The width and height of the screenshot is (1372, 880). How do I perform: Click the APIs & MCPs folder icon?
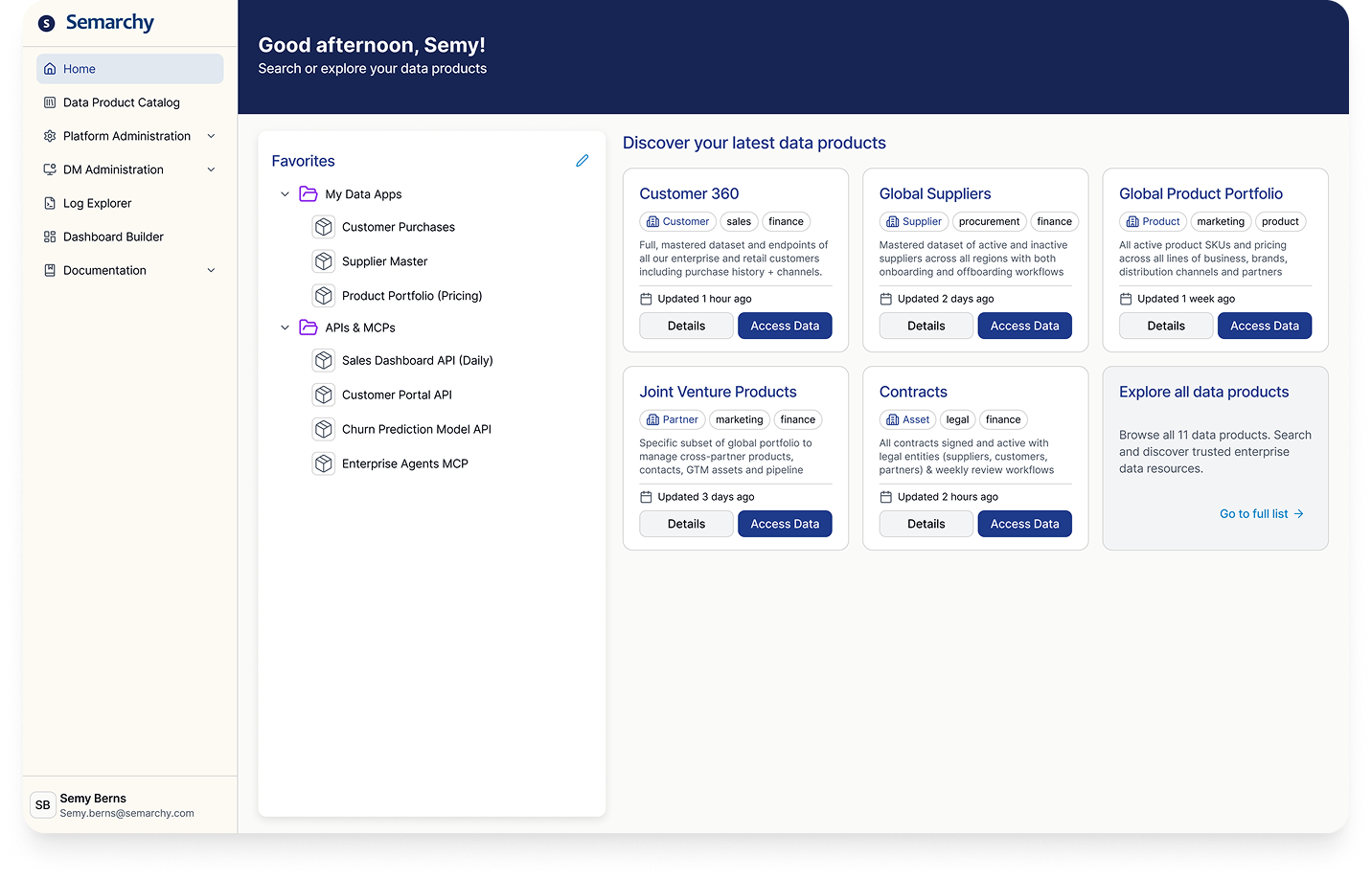point(309,327)
